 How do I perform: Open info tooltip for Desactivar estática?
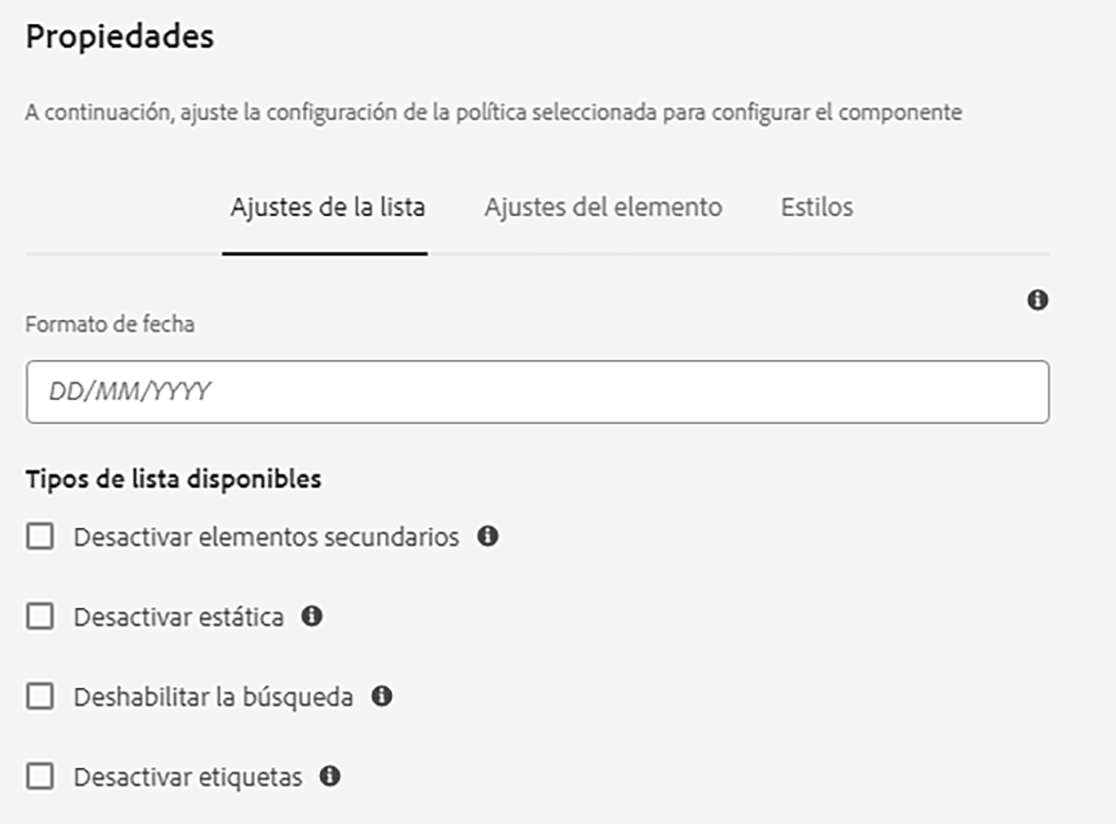312,616
